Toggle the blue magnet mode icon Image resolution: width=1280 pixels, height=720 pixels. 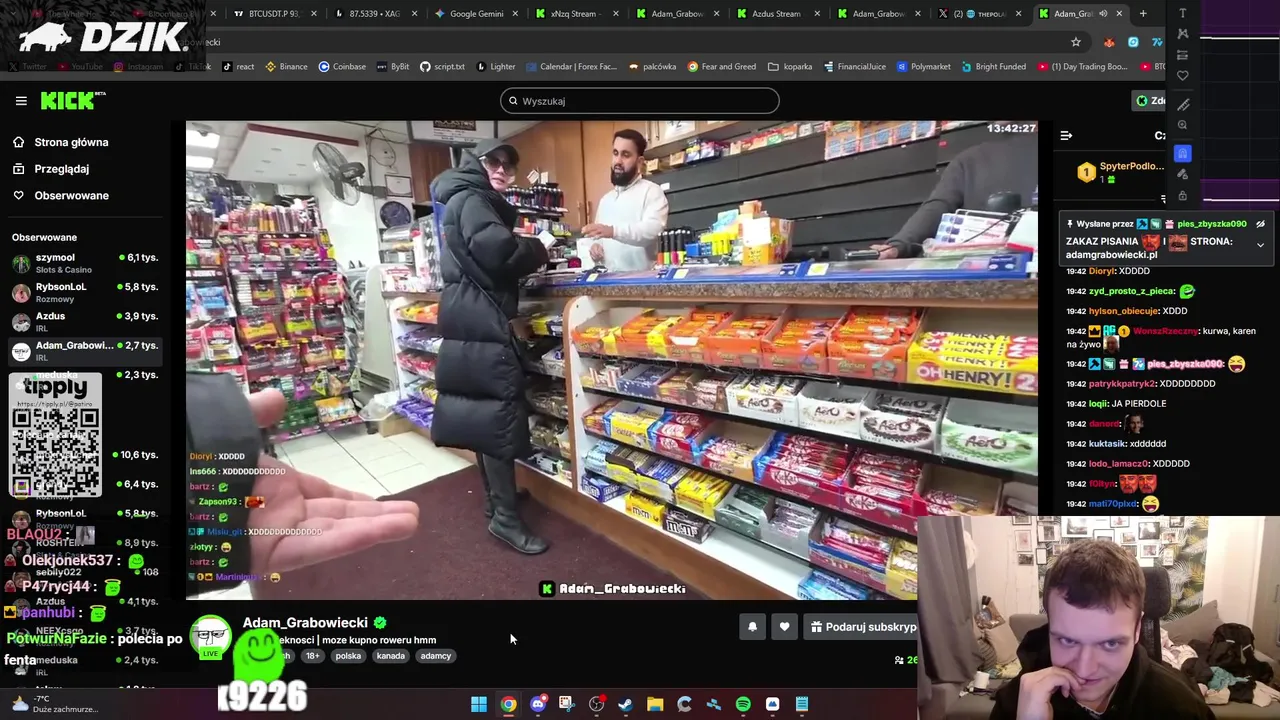pyautogui.click(x=1183, y=153)
